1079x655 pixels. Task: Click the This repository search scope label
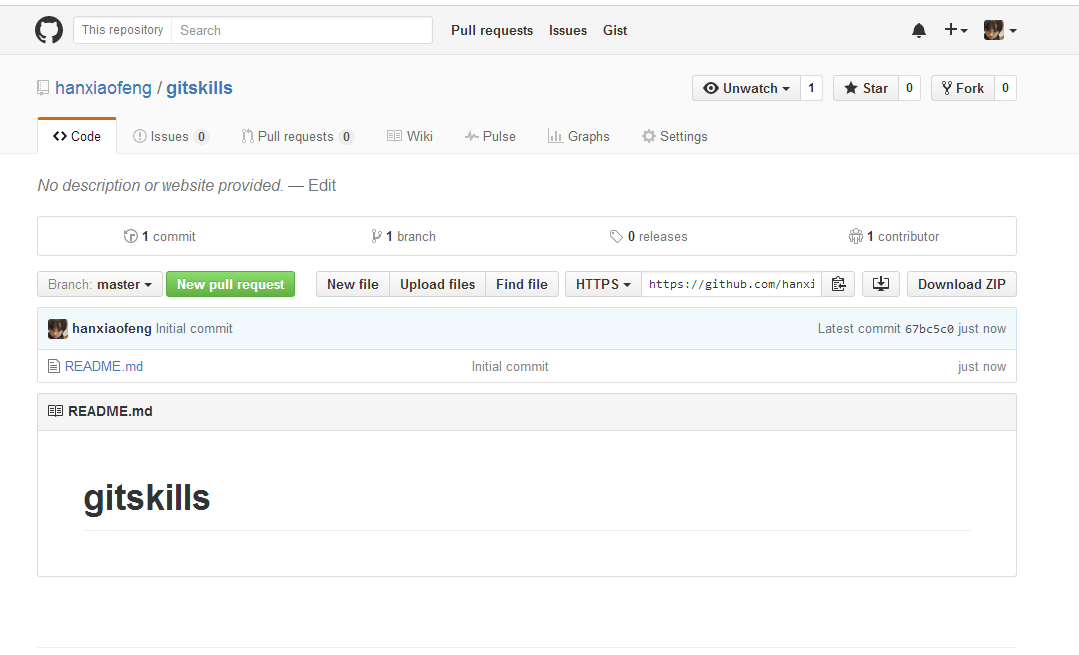[x=122, y=30]
